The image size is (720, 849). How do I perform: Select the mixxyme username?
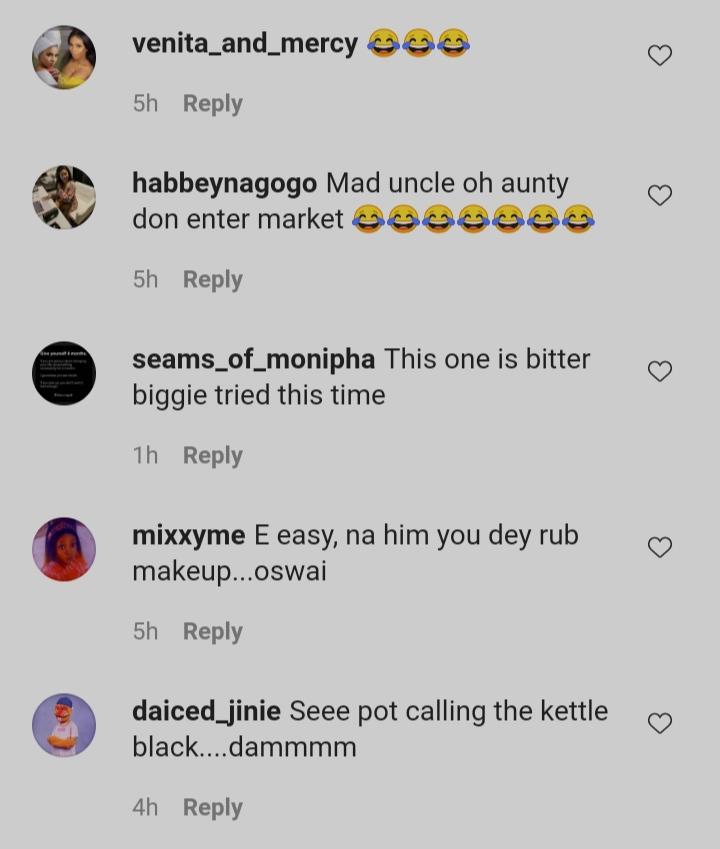(188, 535)
